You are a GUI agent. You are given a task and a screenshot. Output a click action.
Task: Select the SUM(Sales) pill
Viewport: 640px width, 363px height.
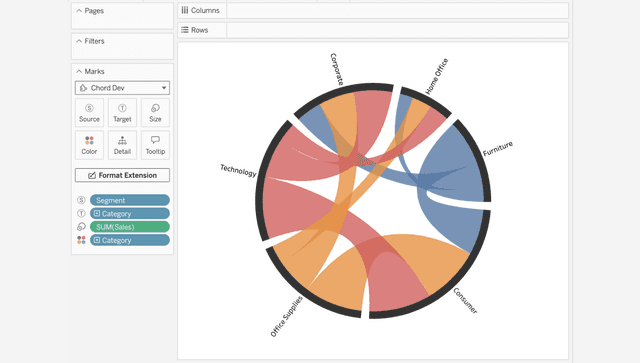click(x=130, y=227)
